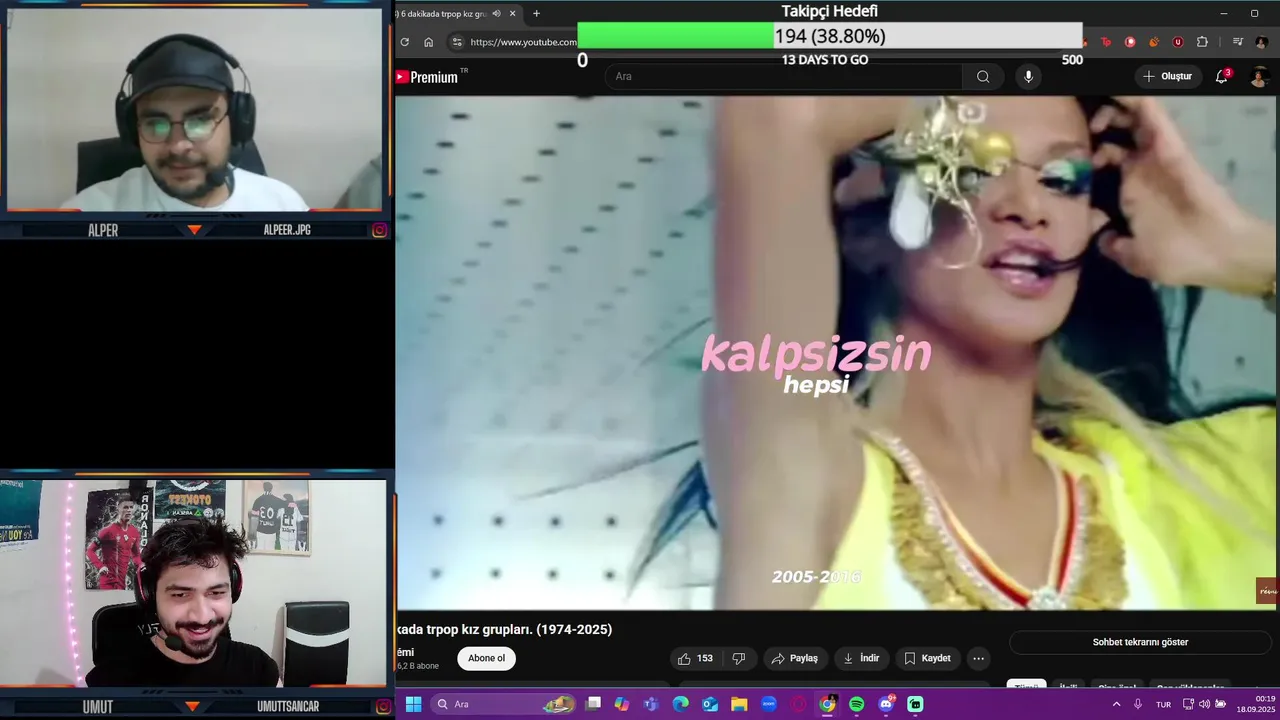Change the TUR keyboard language
This screenshot has height=720, width=1280.
click(x=1164, y=704)
